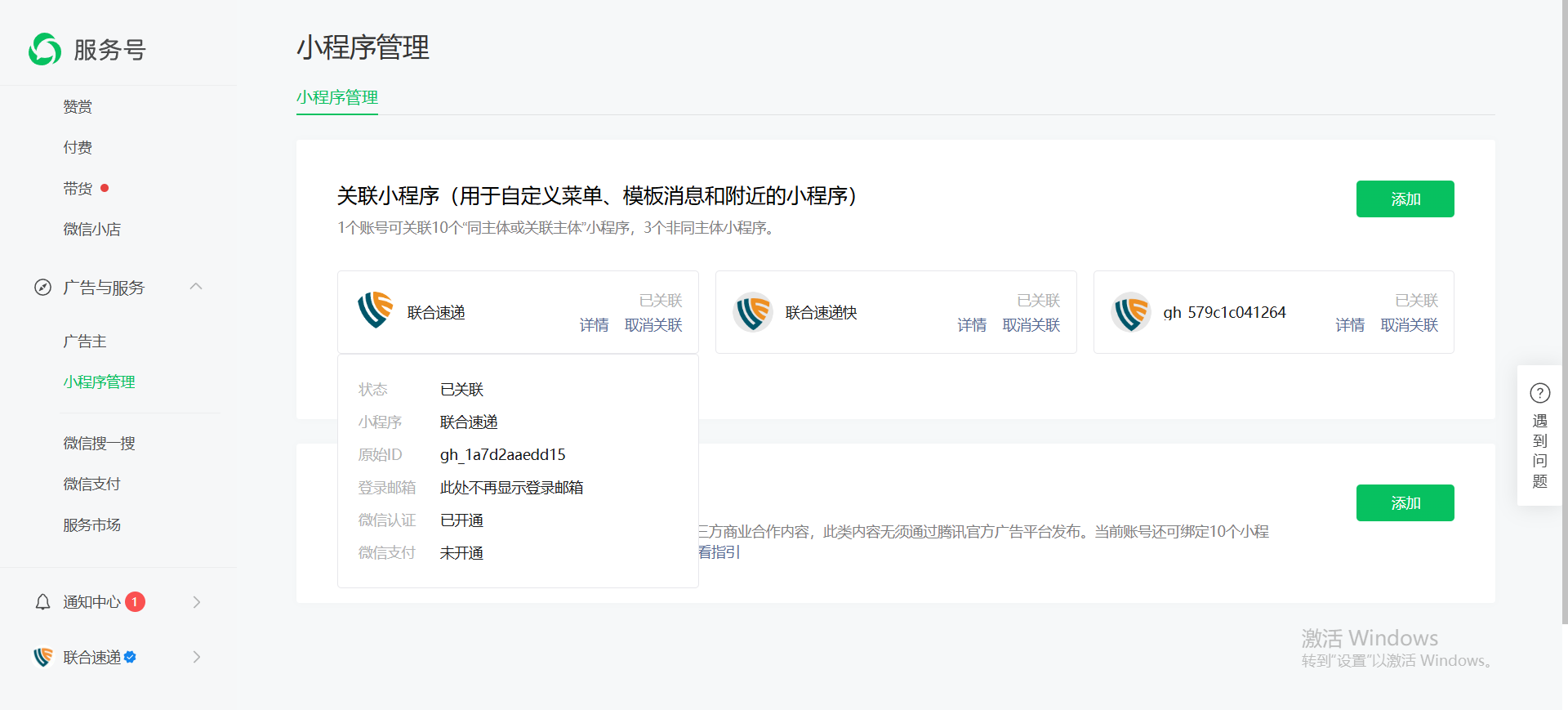
Task: Click the red notification badge showing 1
Action: pyautogui.click(x=135, y=602)
